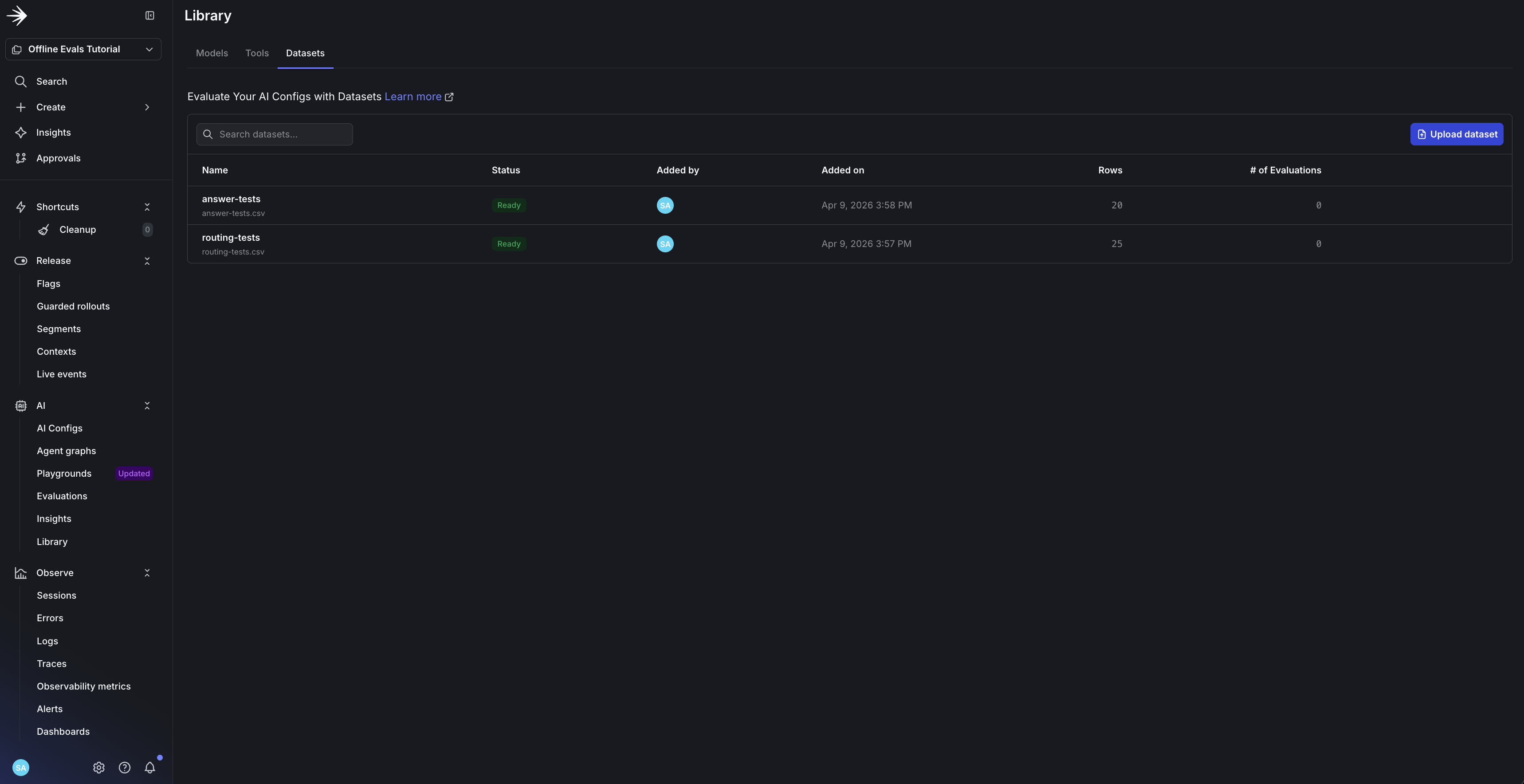Image resolution: width=1524 pixels, height=784 pixels.
Task: Click the Search datasets input field
Action: [275, 134]
